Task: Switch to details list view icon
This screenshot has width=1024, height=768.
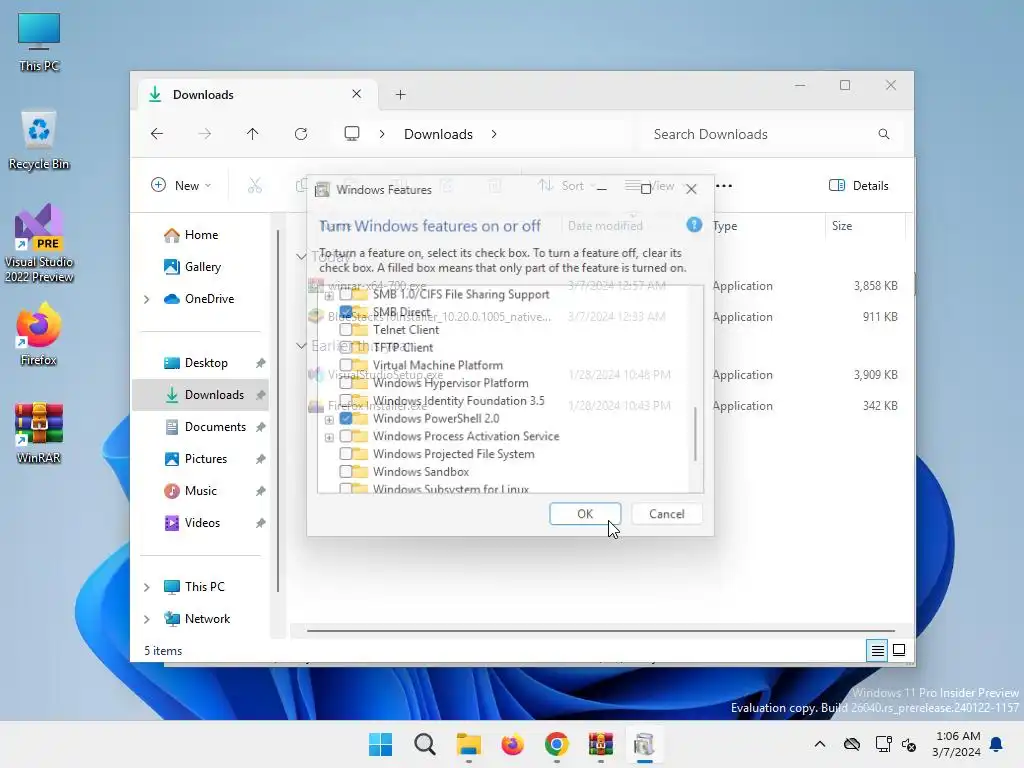Action: [878, 650]
